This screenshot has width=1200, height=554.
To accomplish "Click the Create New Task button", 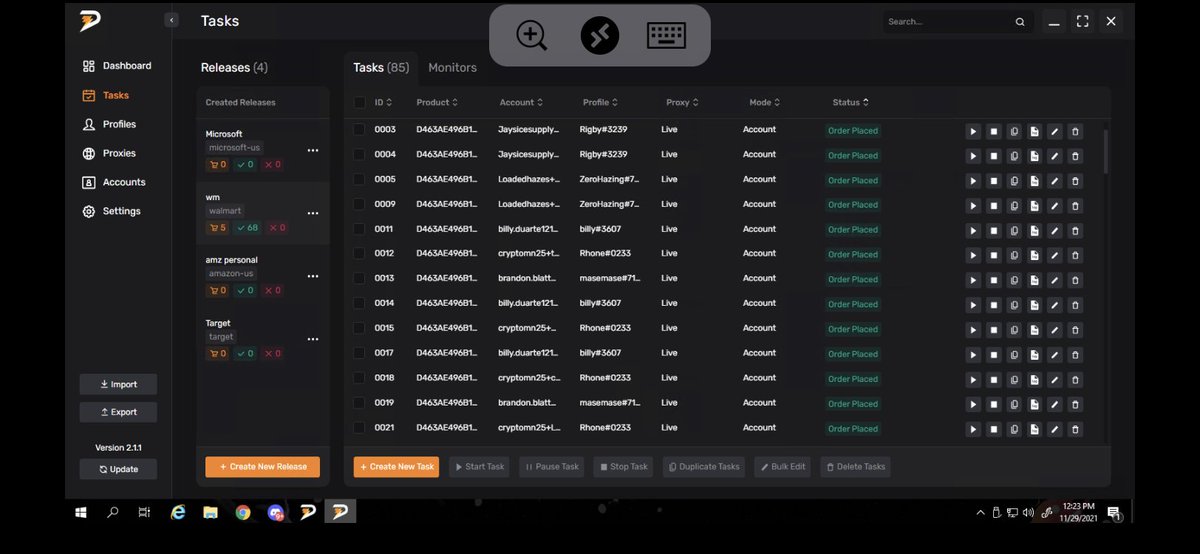I will coord(397,467).
